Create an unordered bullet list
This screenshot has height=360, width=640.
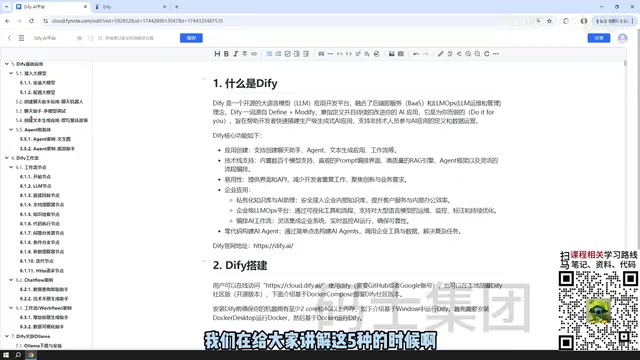pos(269,54)
